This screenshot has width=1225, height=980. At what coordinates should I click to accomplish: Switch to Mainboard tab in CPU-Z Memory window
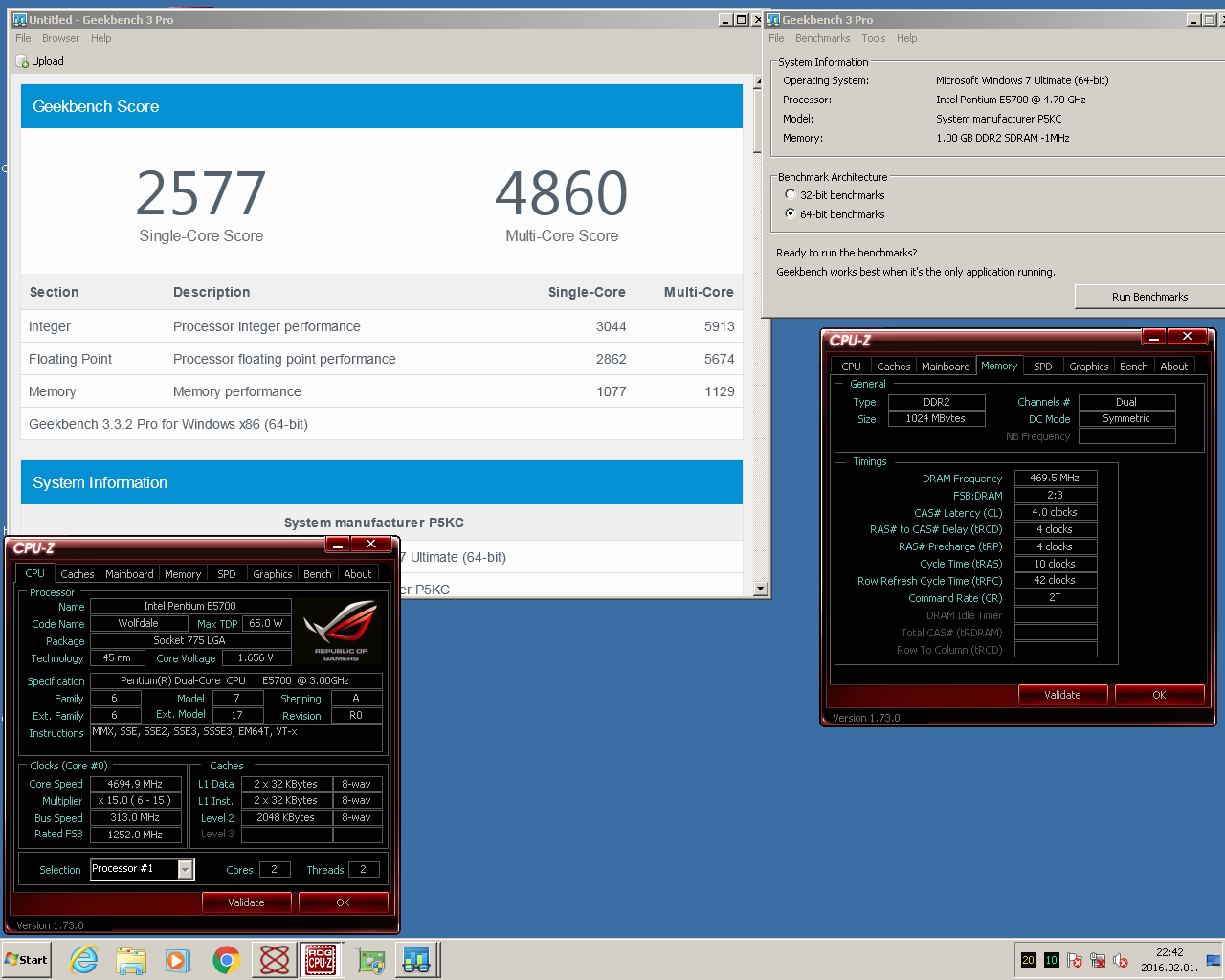click(x=946, y=367)
